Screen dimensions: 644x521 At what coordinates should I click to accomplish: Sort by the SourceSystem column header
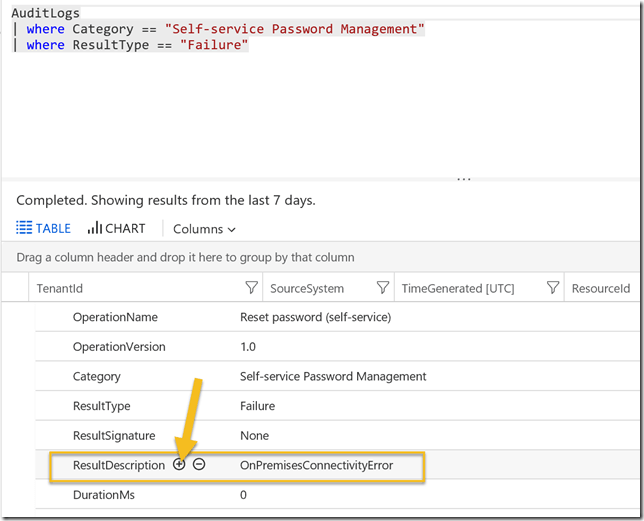307,288
